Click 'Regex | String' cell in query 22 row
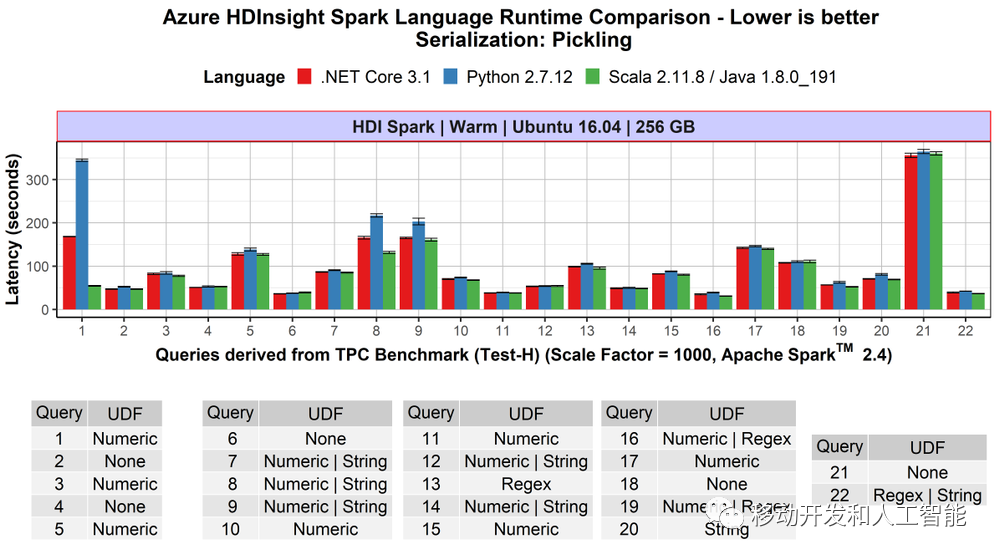This screenshot has height=559, width=999. click(x=928, y=495)
